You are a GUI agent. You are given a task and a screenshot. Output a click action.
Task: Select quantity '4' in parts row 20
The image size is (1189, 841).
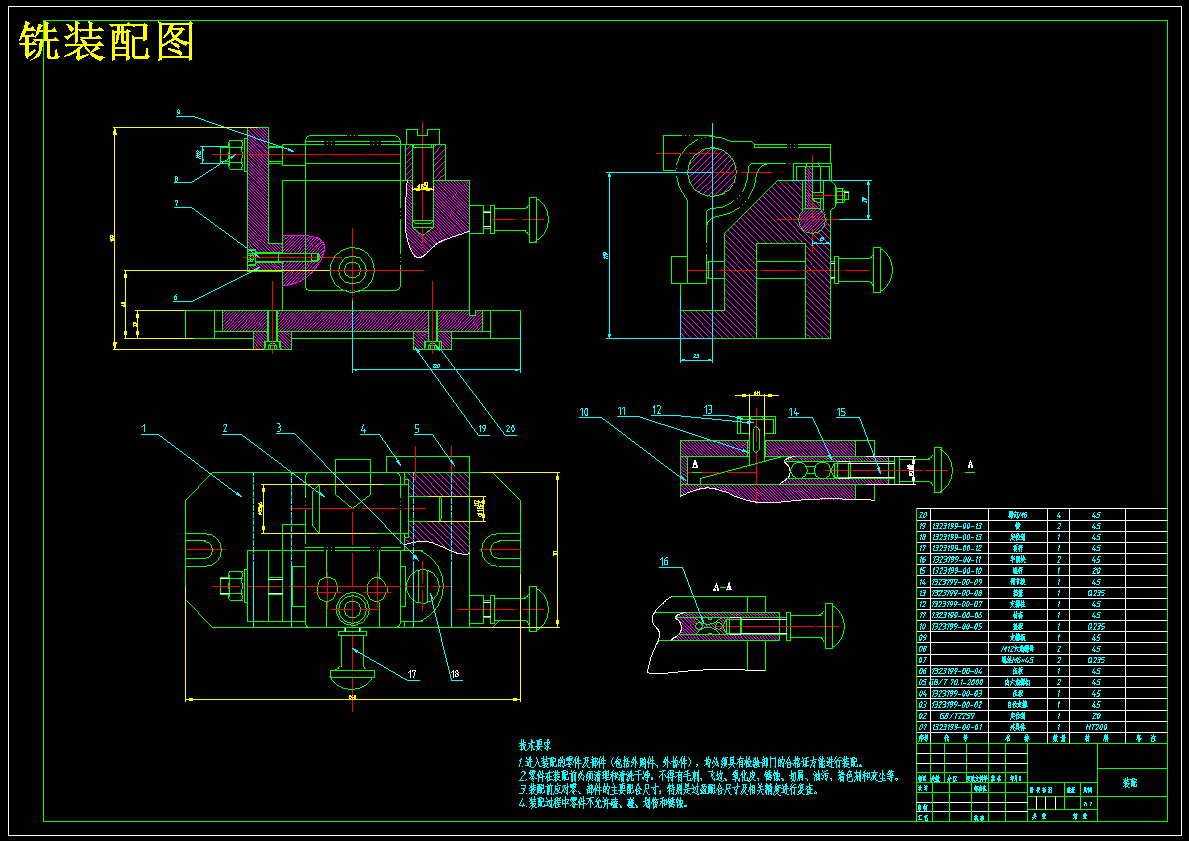1059,515
